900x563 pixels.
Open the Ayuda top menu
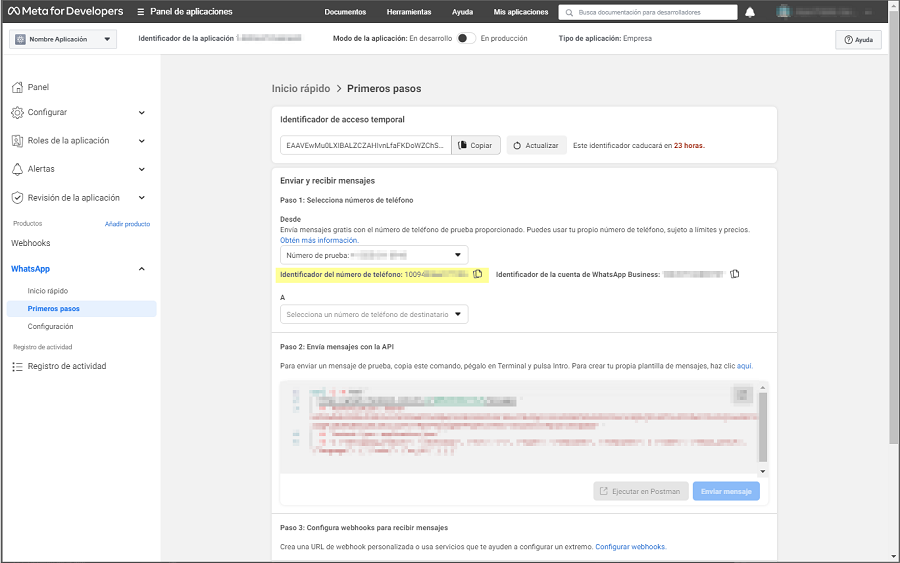(x=463, y=12)
